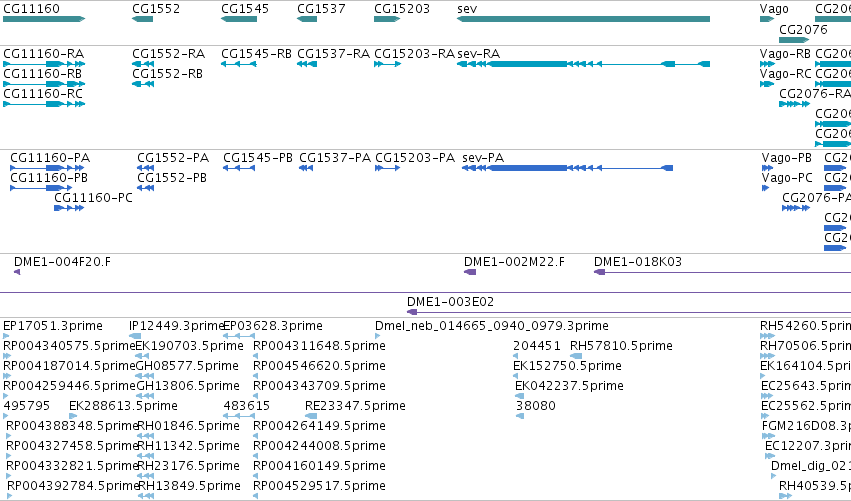Viewport: 851px width, 501px height.
Task: Click the DME1-018K03 clone feature
Action: [x=722, y=272]
